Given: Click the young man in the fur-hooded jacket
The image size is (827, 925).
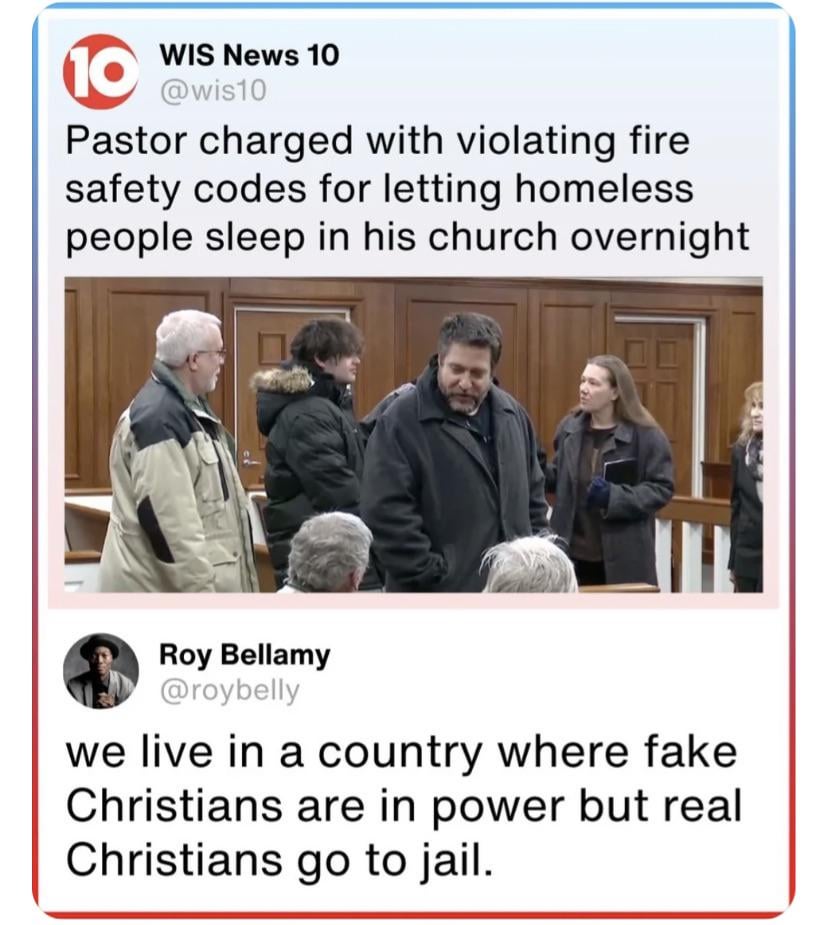Looking at the screenshot, I should [311, 437].
